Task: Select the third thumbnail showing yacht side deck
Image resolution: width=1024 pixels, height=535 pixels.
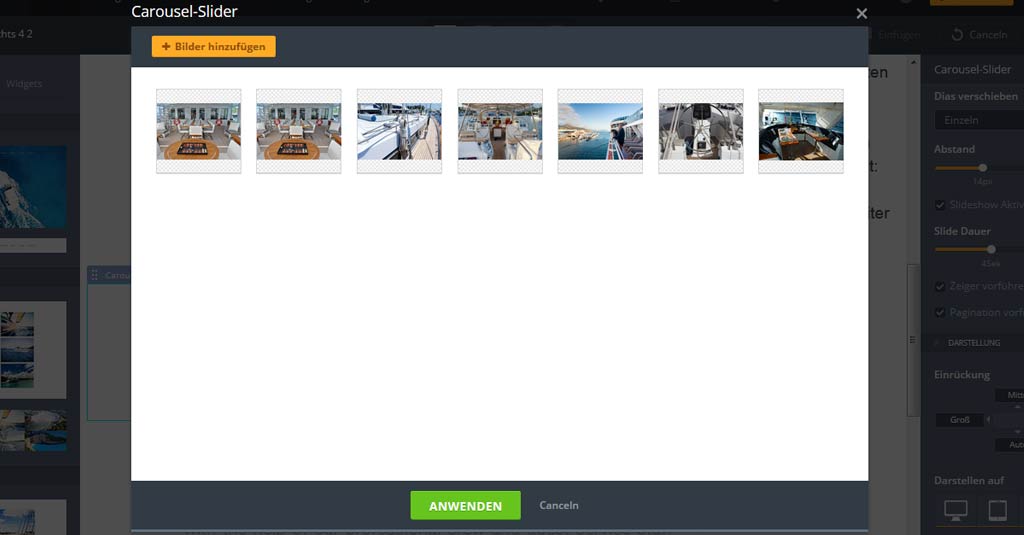Action: pos(399,132)
